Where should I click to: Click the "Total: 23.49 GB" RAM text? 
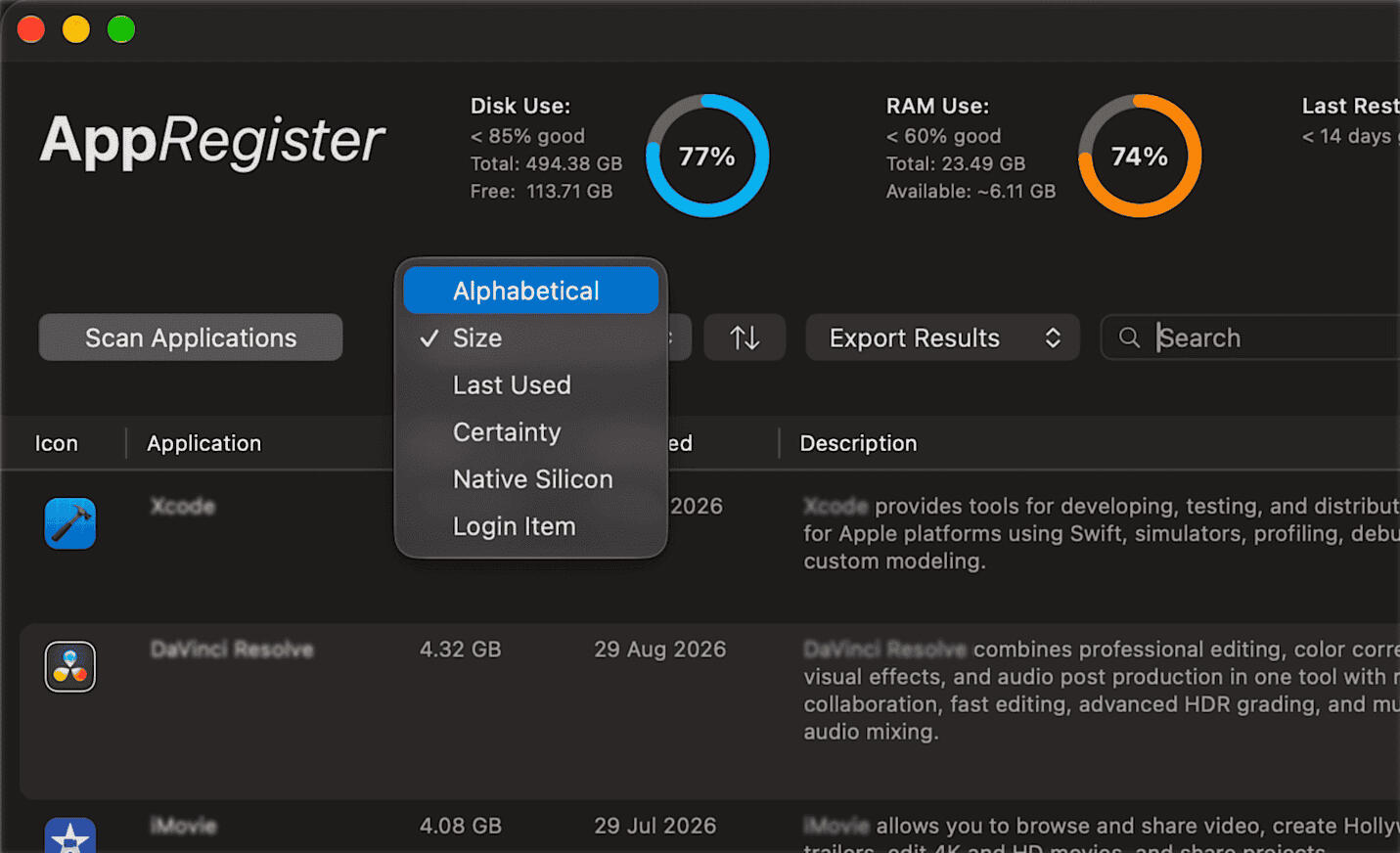pyautogui.click(x=956, y=163)
